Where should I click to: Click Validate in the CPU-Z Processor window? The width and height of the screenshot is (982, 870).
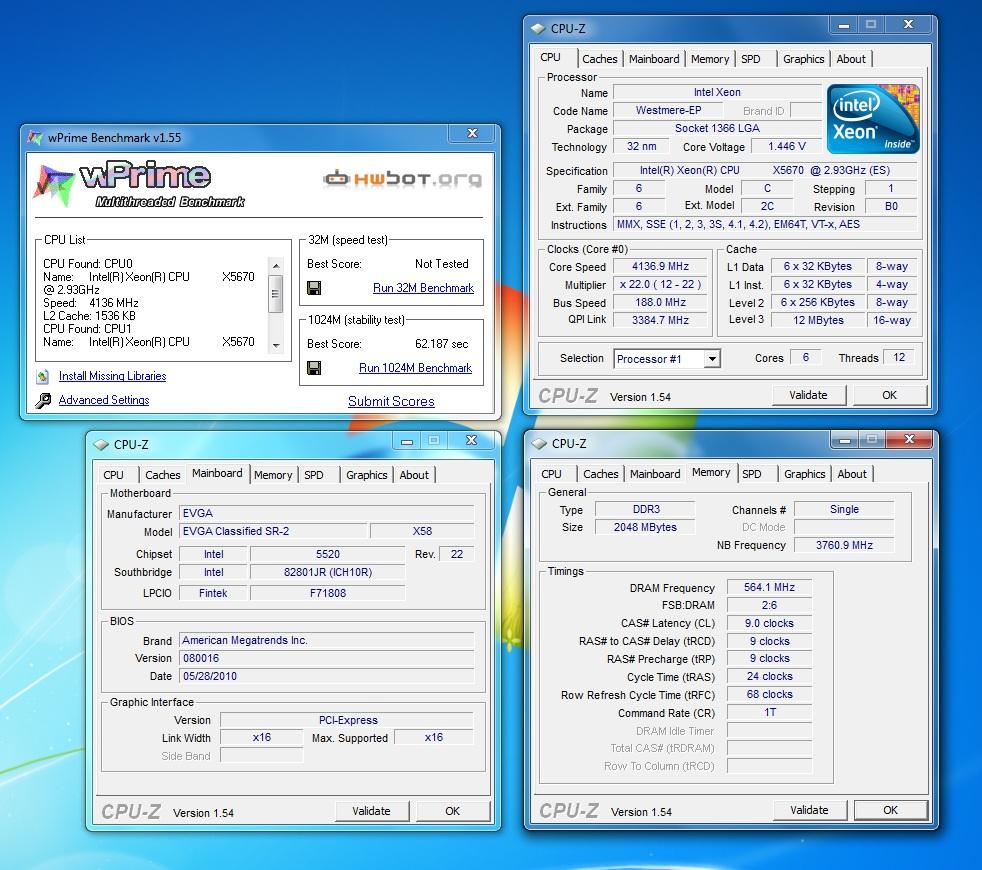(809, 395)
